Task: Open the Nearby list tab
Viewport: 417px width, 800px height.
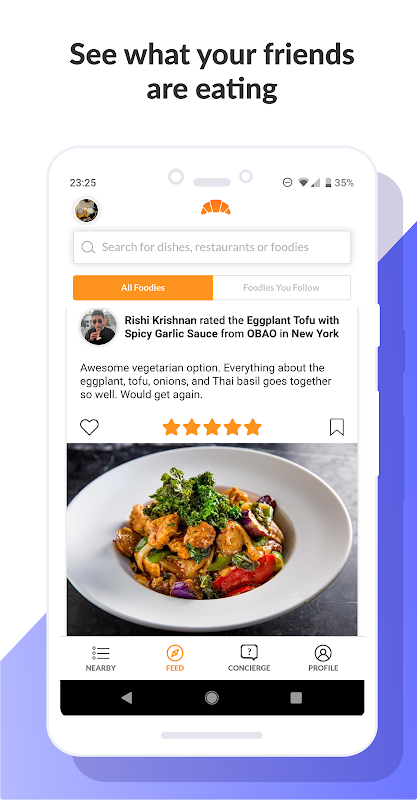Action: pyautogui.click(x=101, y=659)
